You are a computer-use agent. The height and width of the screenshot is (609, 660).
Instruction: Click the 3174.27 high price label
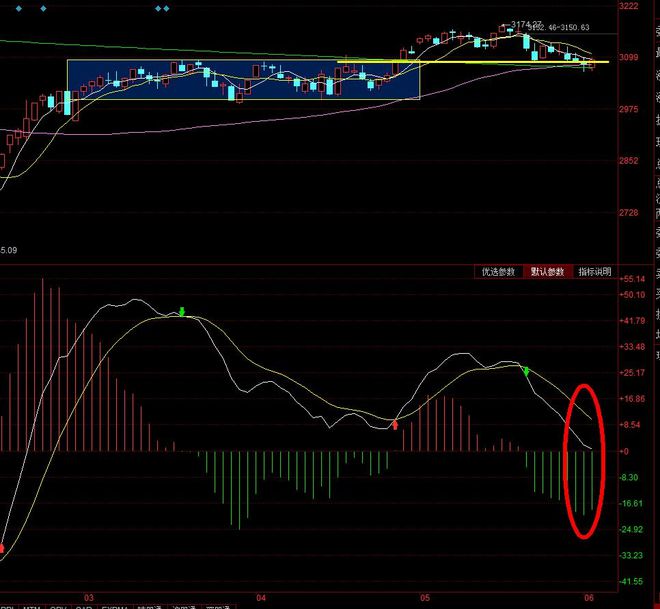click(526, 24)
